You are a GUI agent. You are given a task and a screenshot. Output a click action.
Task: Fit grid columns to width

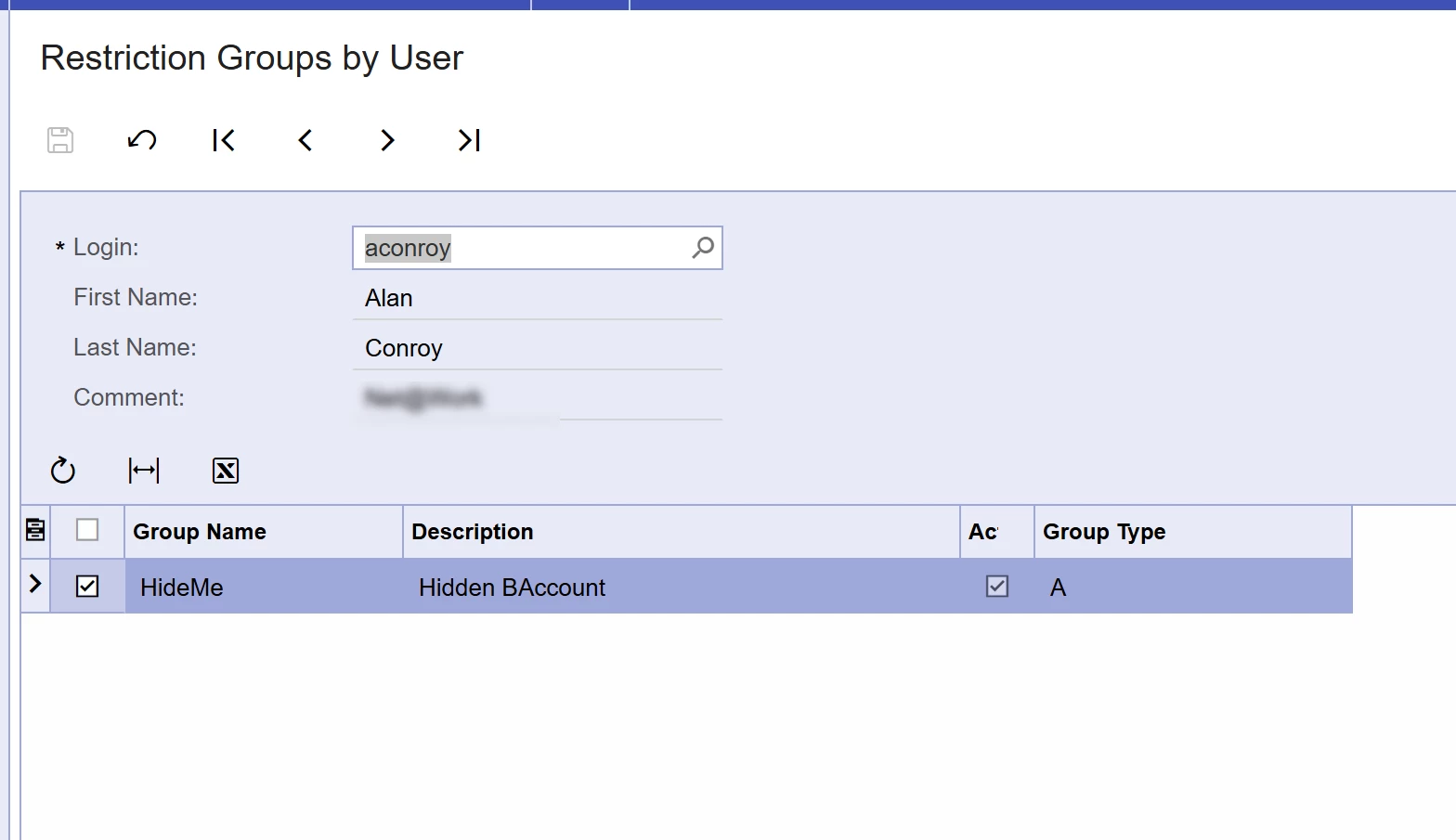[x=144, y=471]
